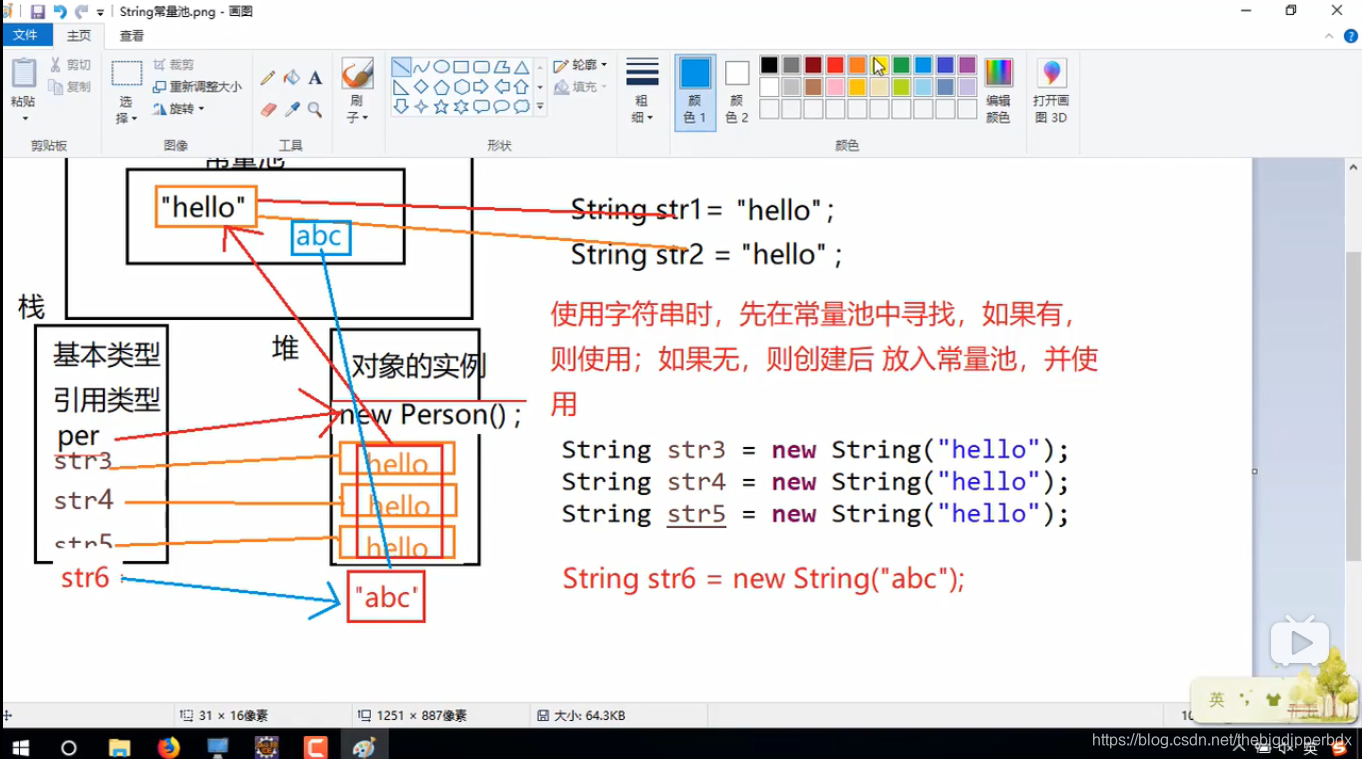
Task: Select the Pencil tool
Action: (x=267, y=78)
